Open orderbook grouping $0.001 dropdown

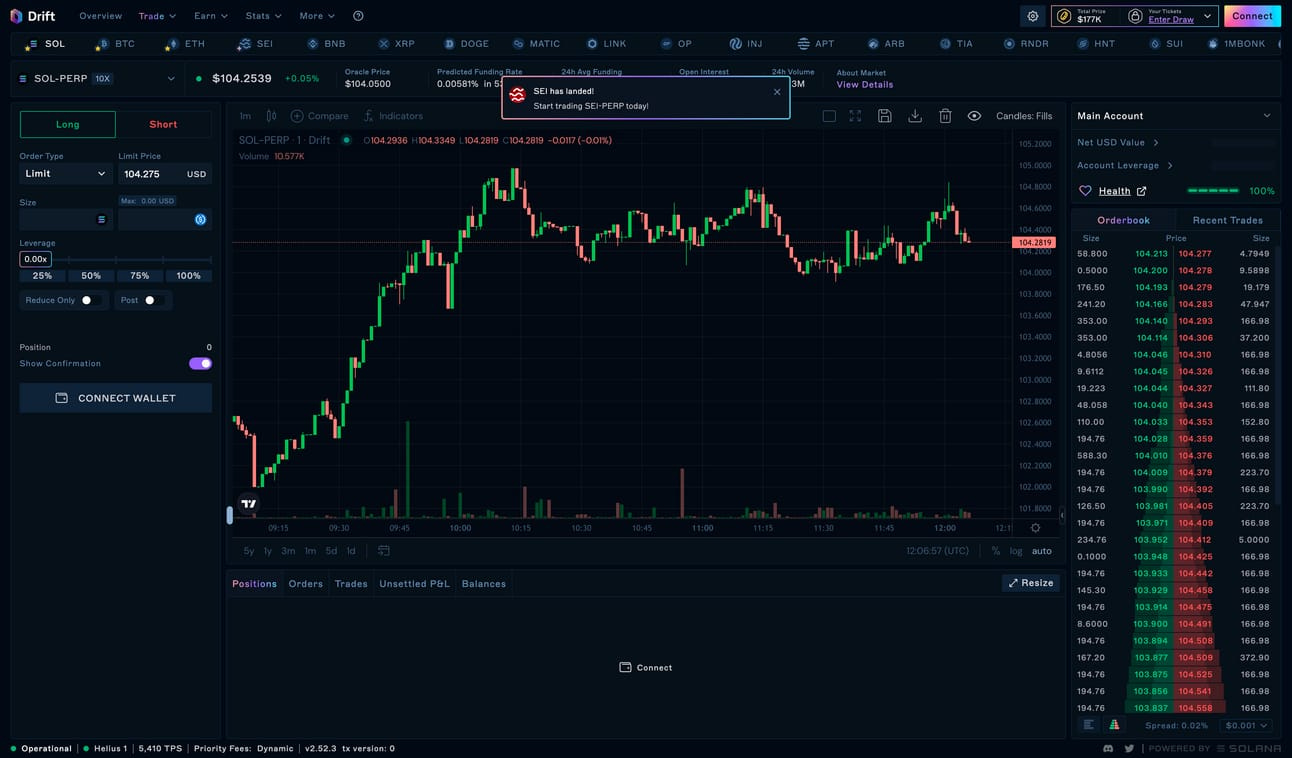(x=1245, y=725)
